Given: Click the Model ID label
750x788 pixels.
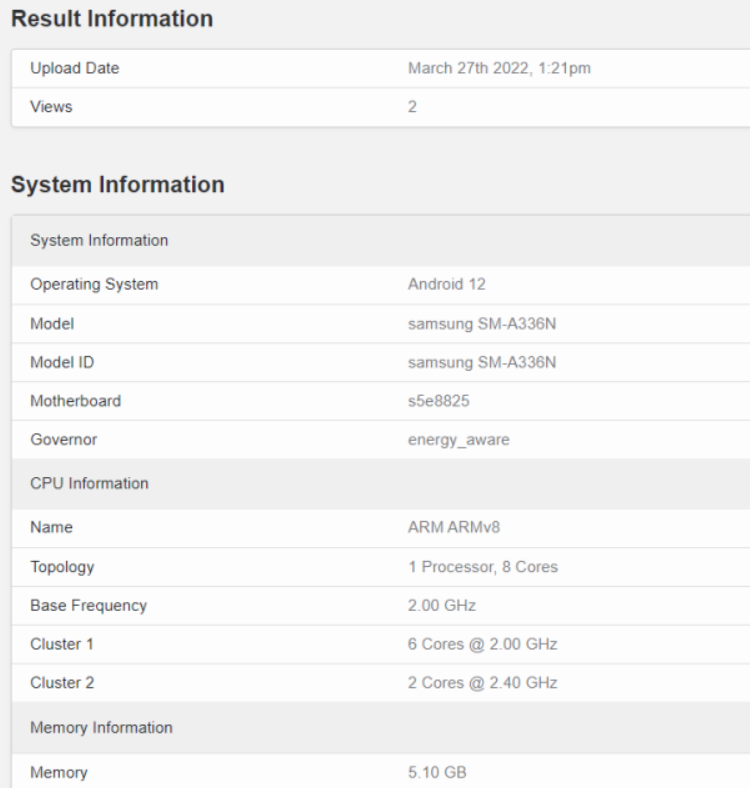Looking at the screenshot, I should tap(62, 362).
